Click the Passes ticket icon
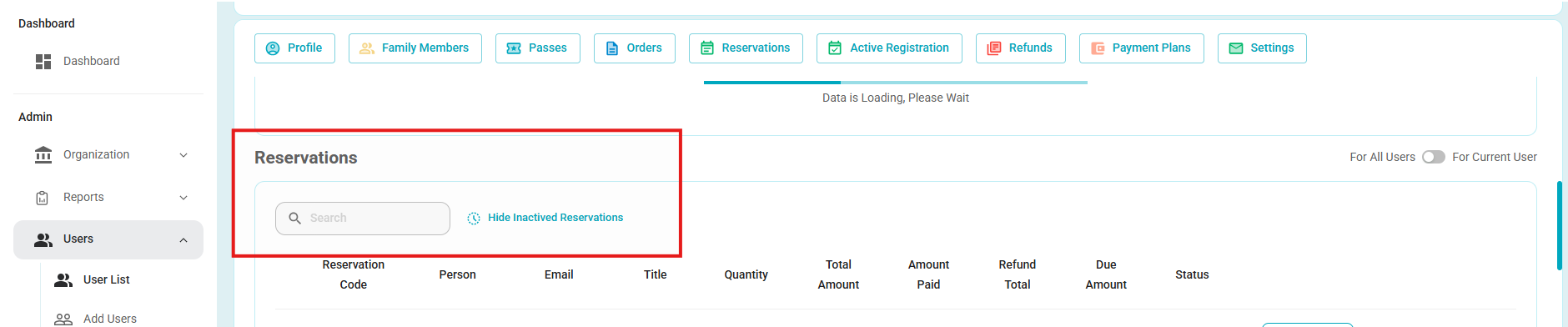The height and width of the screenshot is (327, 1568). 514,48
